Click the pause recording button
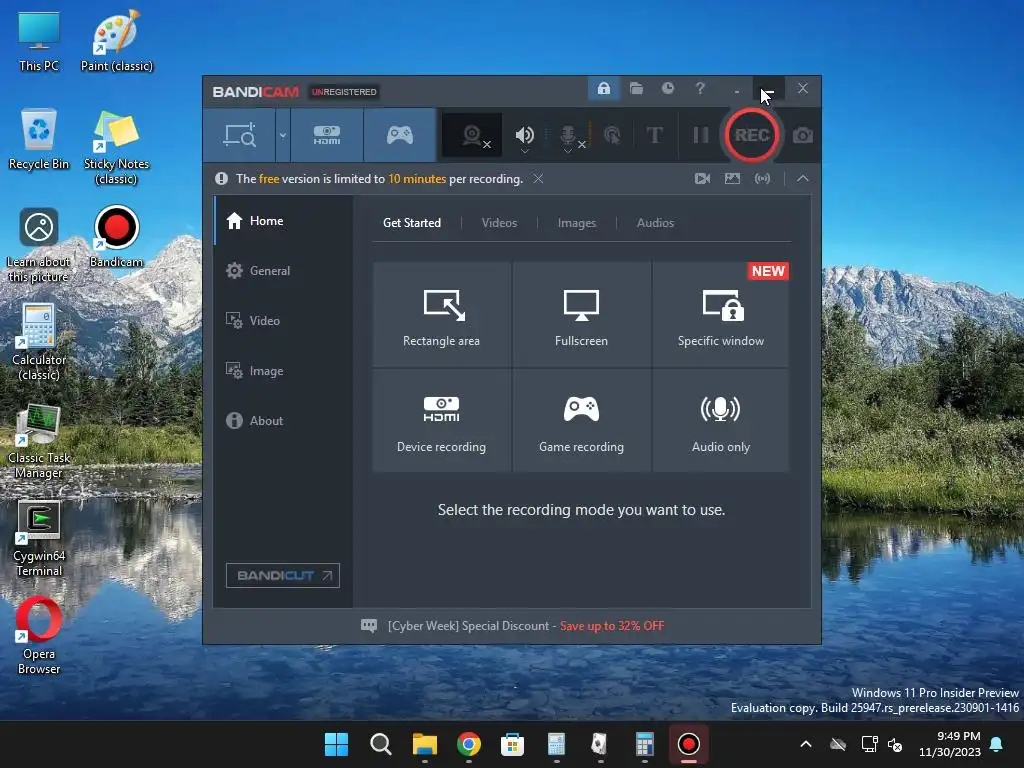 click(701, 135)
